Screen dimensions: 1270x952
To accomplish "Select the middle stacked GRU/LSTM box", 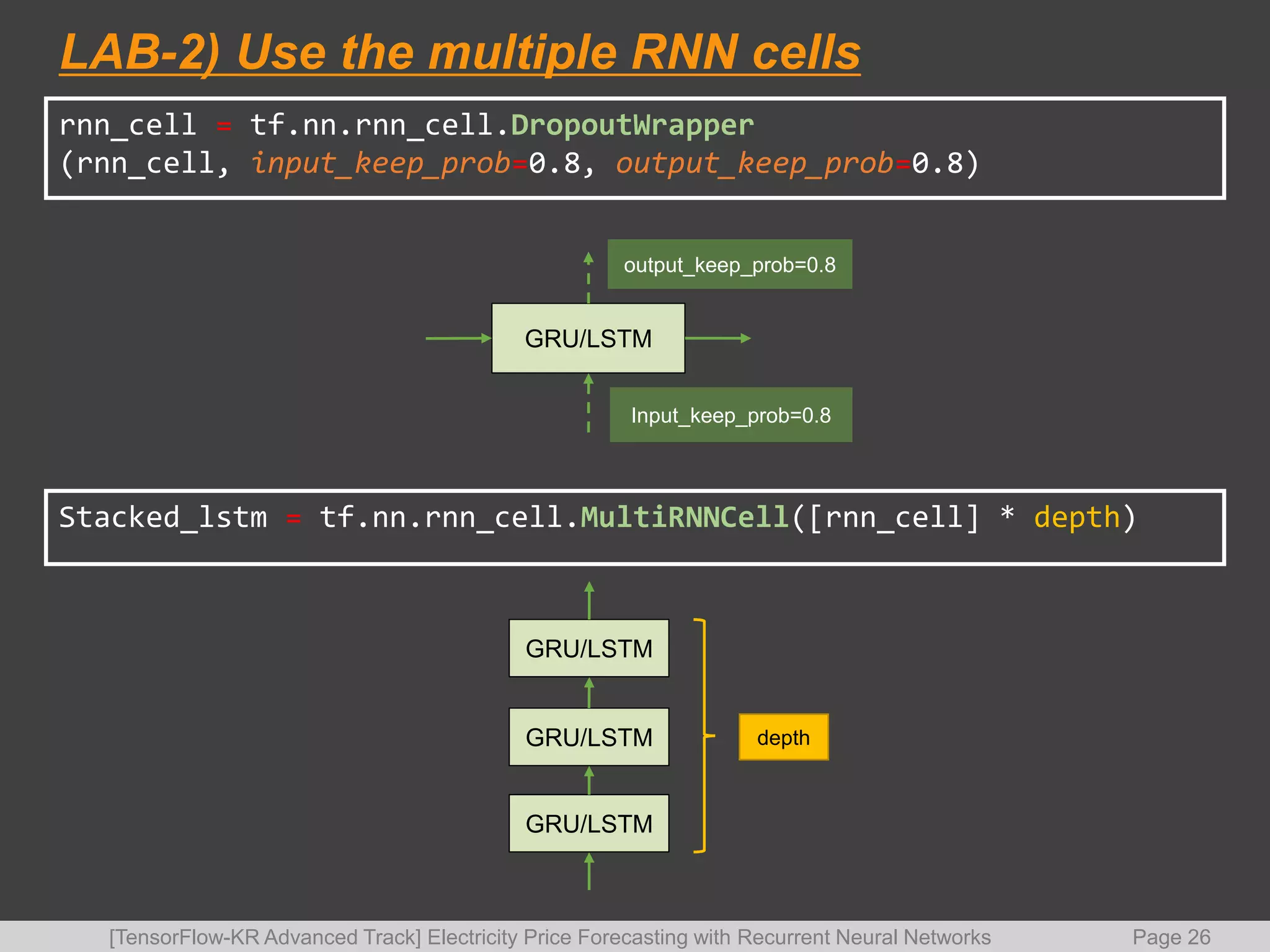I will (588, 737).
